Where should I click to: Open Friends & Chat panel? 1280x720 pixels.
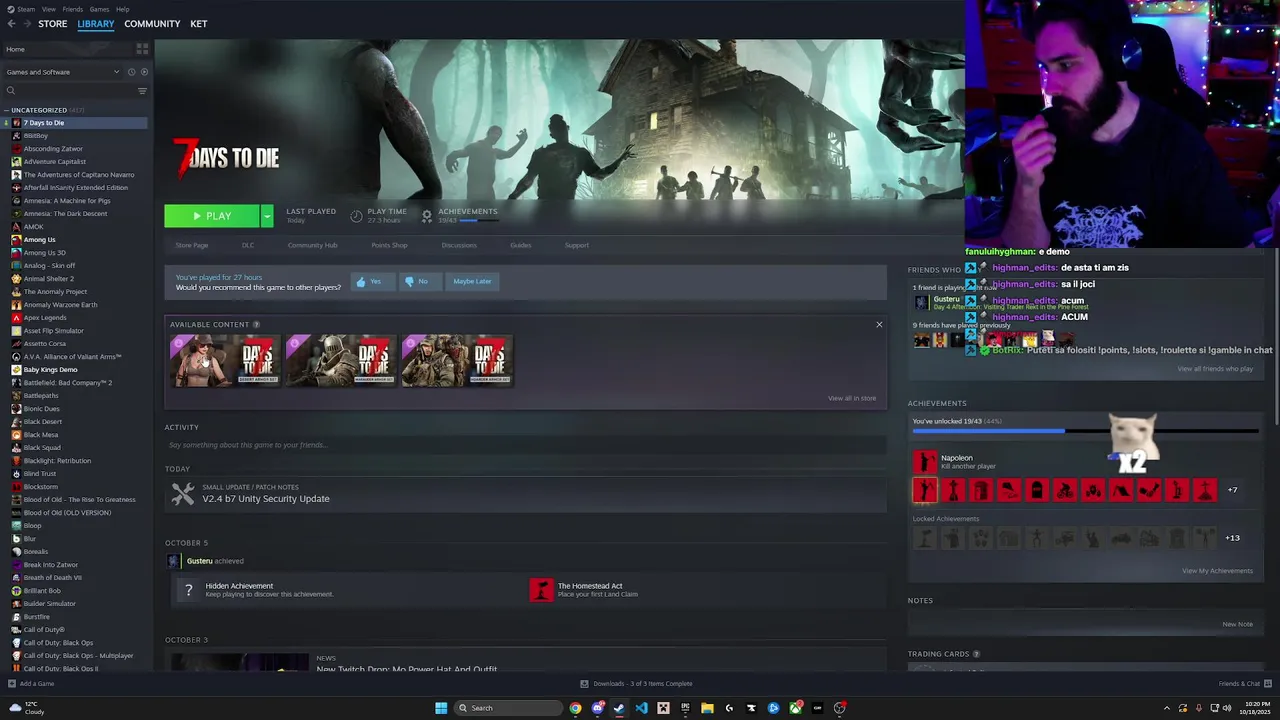click(x=1244, y=684)
